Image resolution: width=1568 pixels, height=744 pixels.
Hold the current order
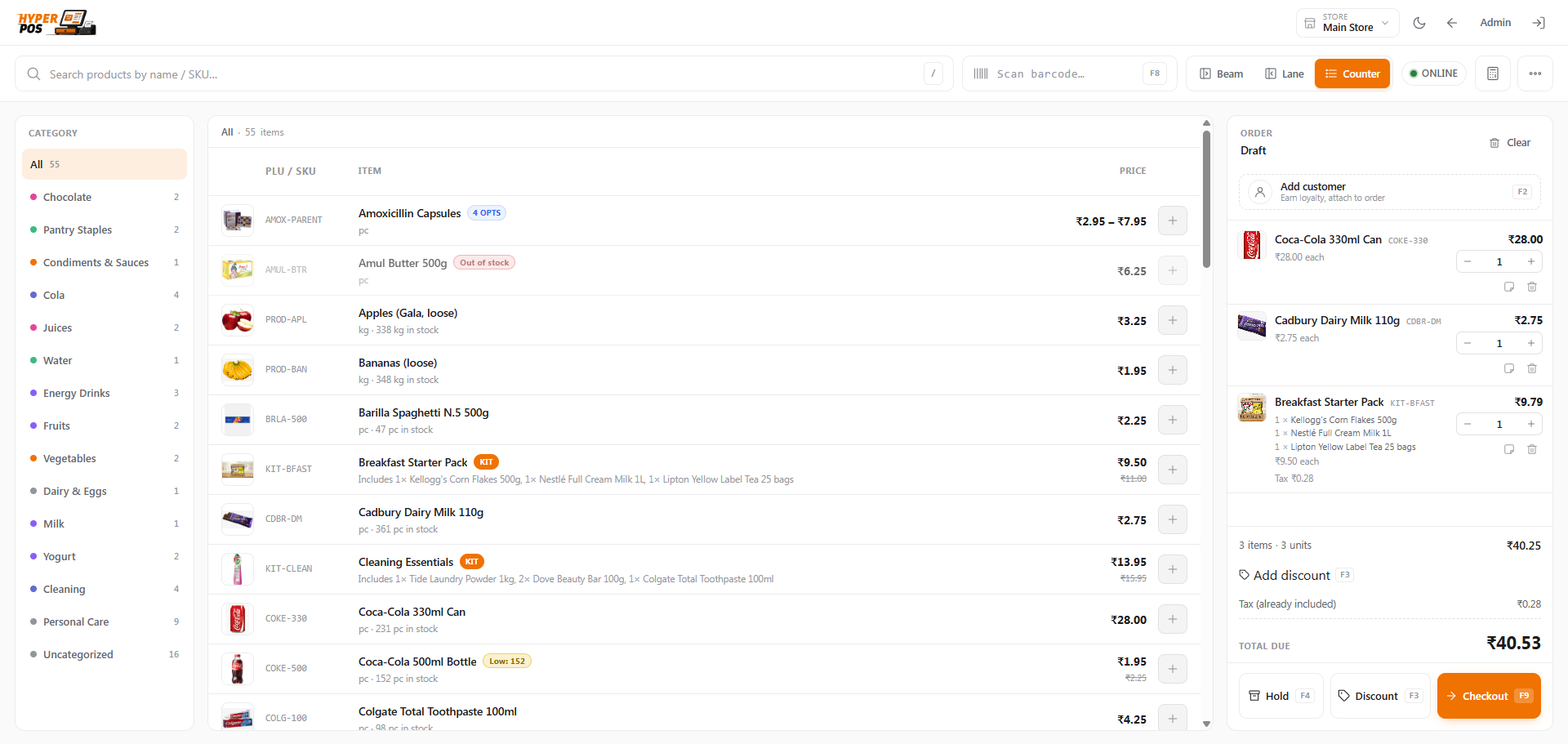point(1281,696)
